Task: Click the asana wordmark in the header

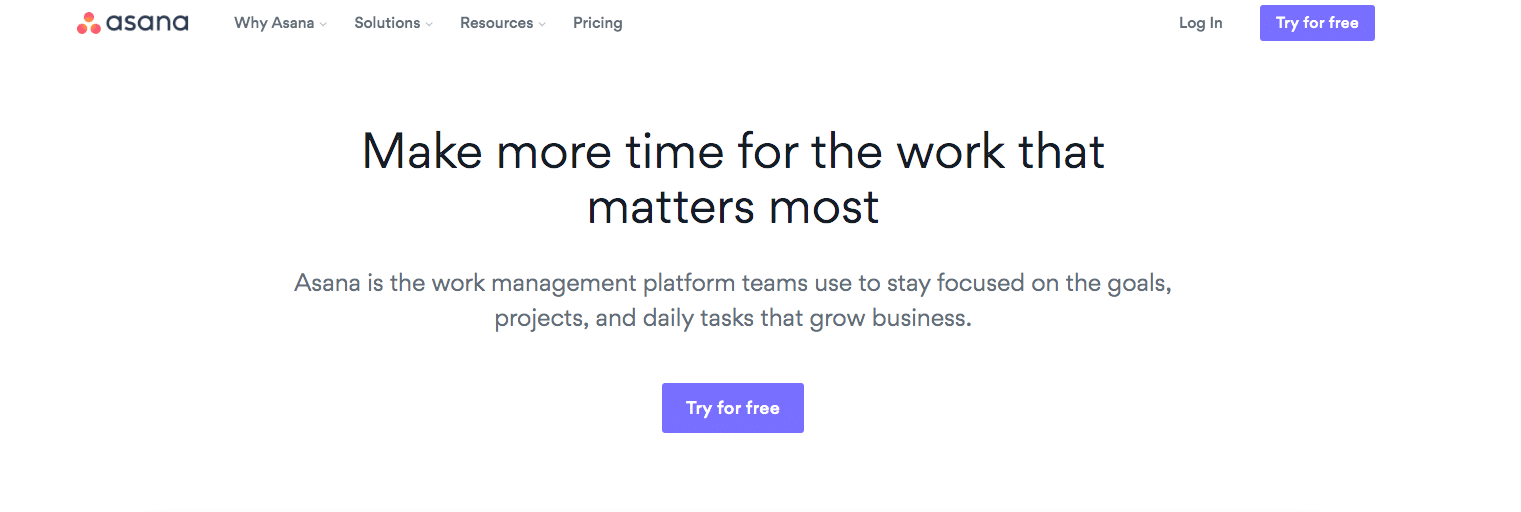Action: click(x=146, y=23)
